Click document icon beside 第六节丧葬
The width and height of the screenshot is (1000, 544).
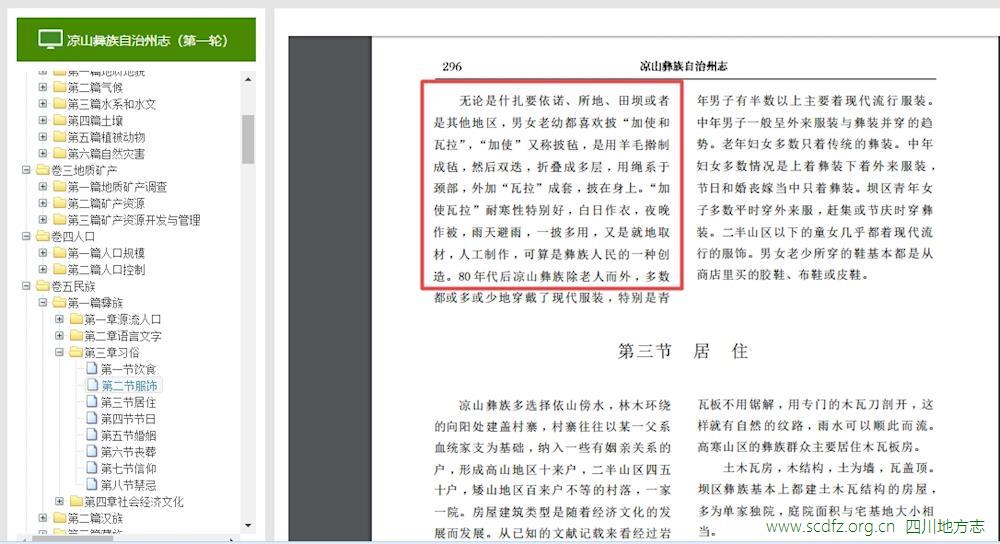(92, 452)
